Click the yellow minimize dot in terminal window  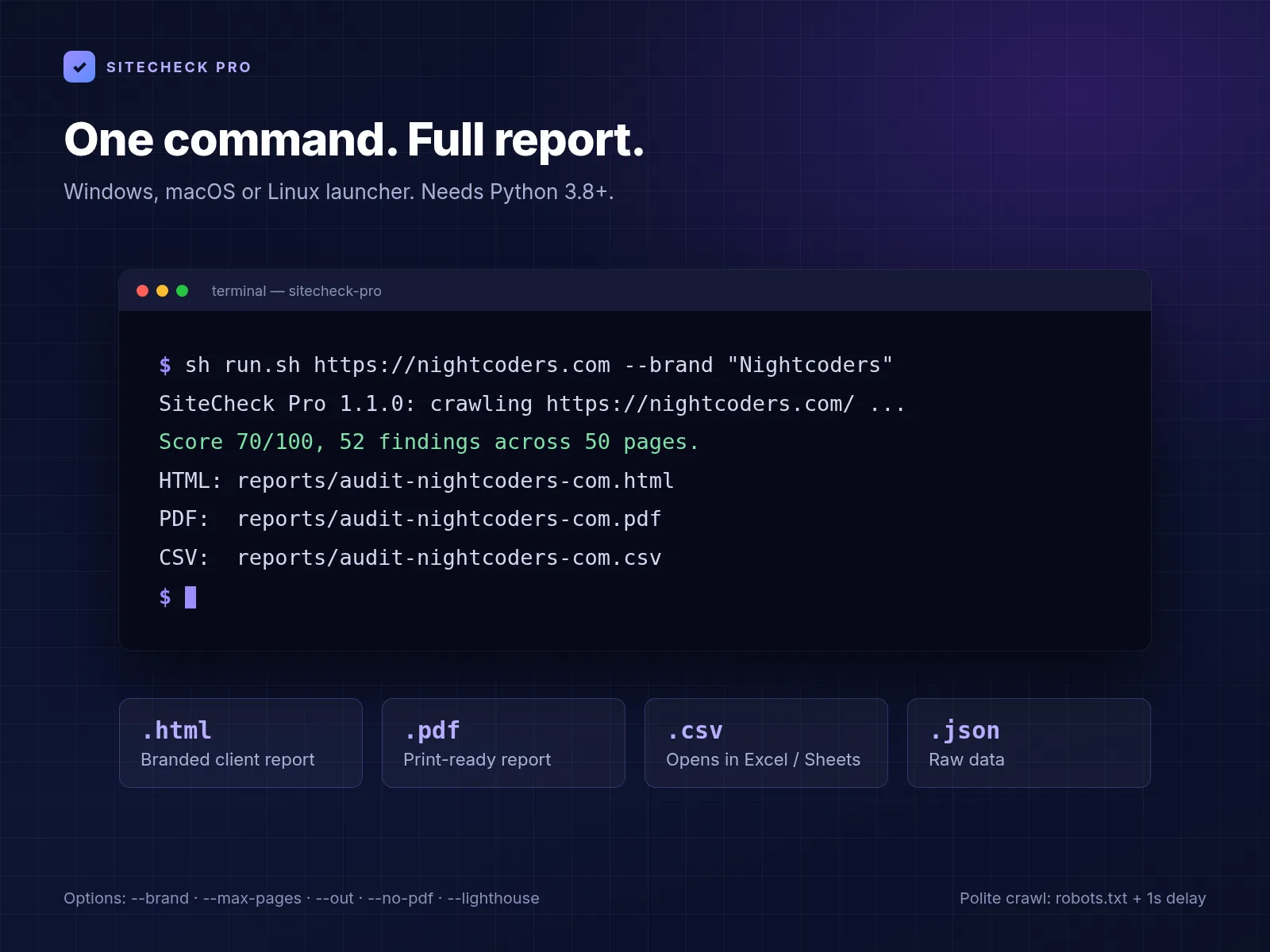coord(163,291)
